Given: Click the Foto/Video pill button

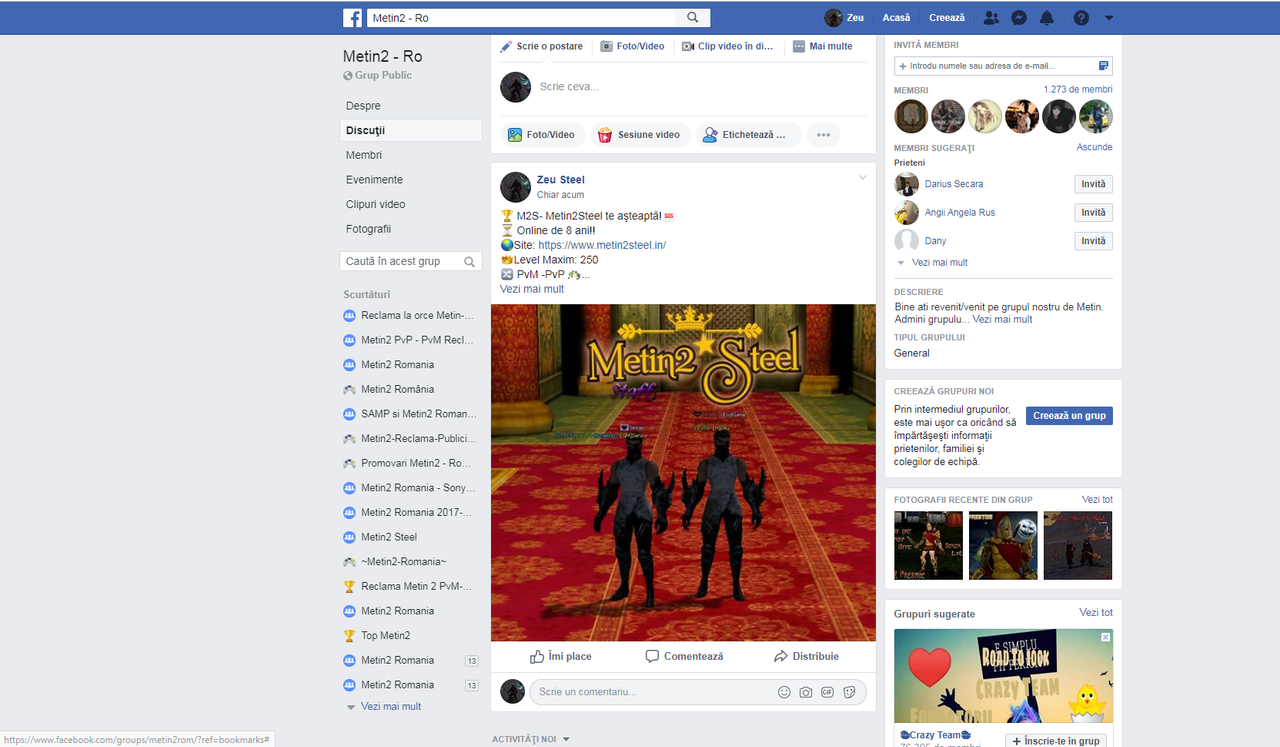Looking at the screenshot, I should (x=542, y=135).
